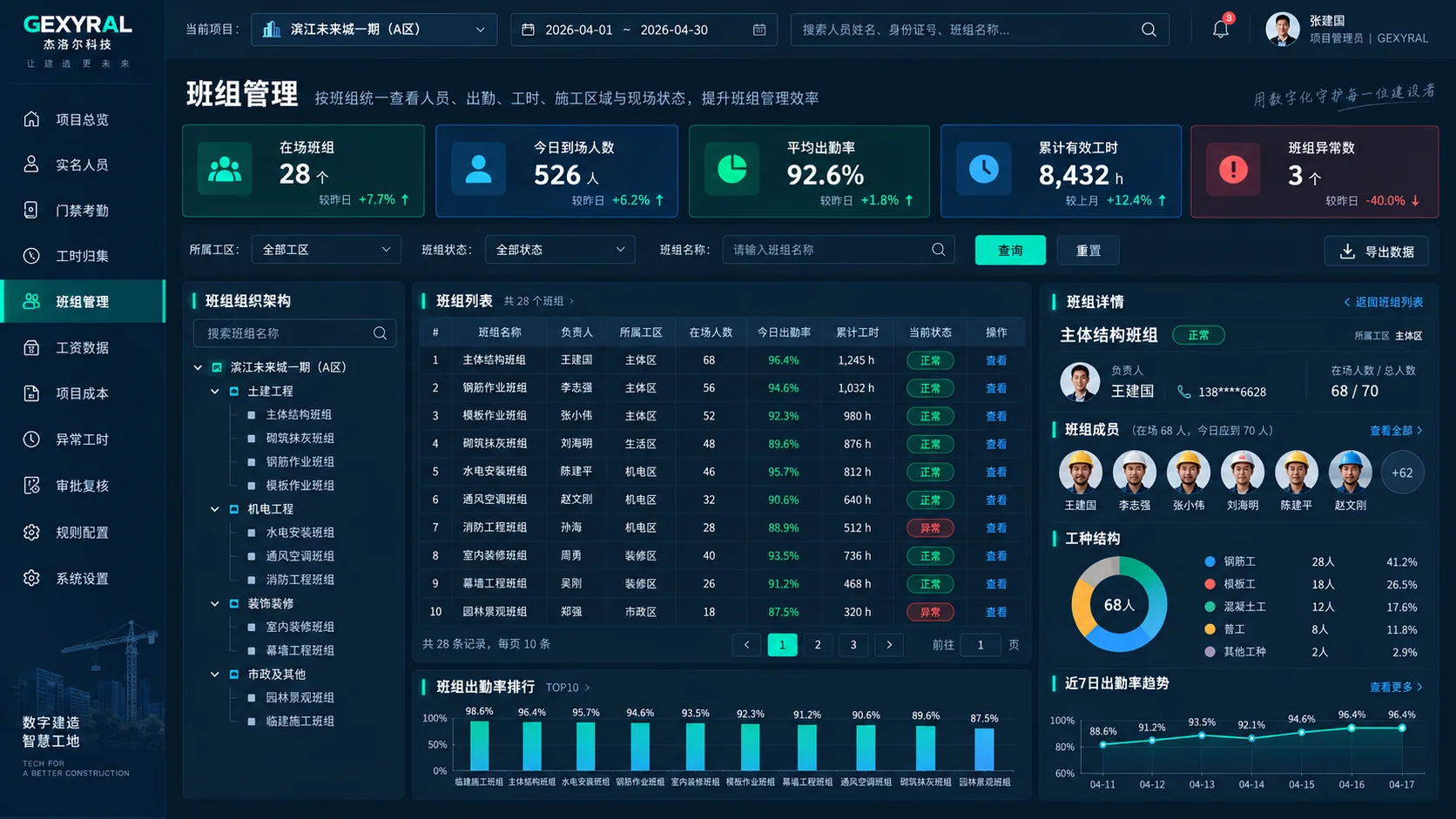Click the phone icon beside 138****6628
This screenshot has height=819, width=1456.
tap(1183, 392)
